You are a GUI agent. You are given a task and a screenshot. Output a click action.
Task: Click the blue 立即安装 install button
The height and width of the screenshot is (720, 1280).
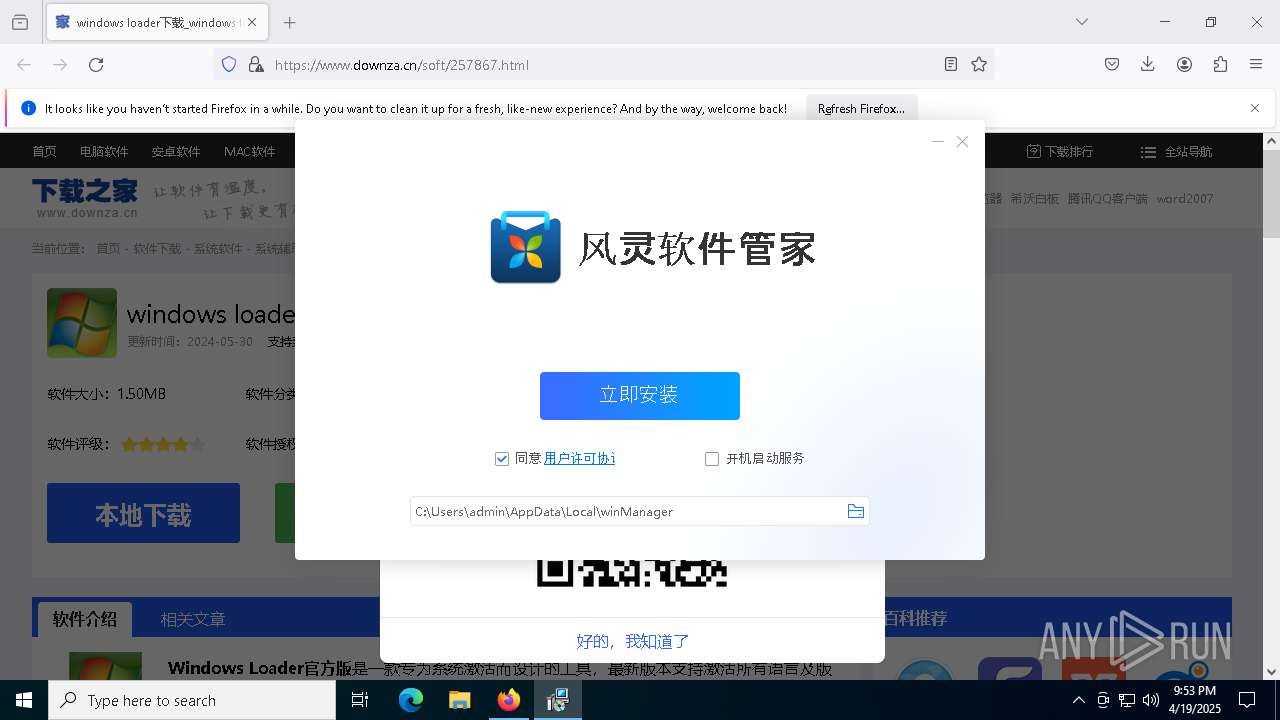click(640, 396)
